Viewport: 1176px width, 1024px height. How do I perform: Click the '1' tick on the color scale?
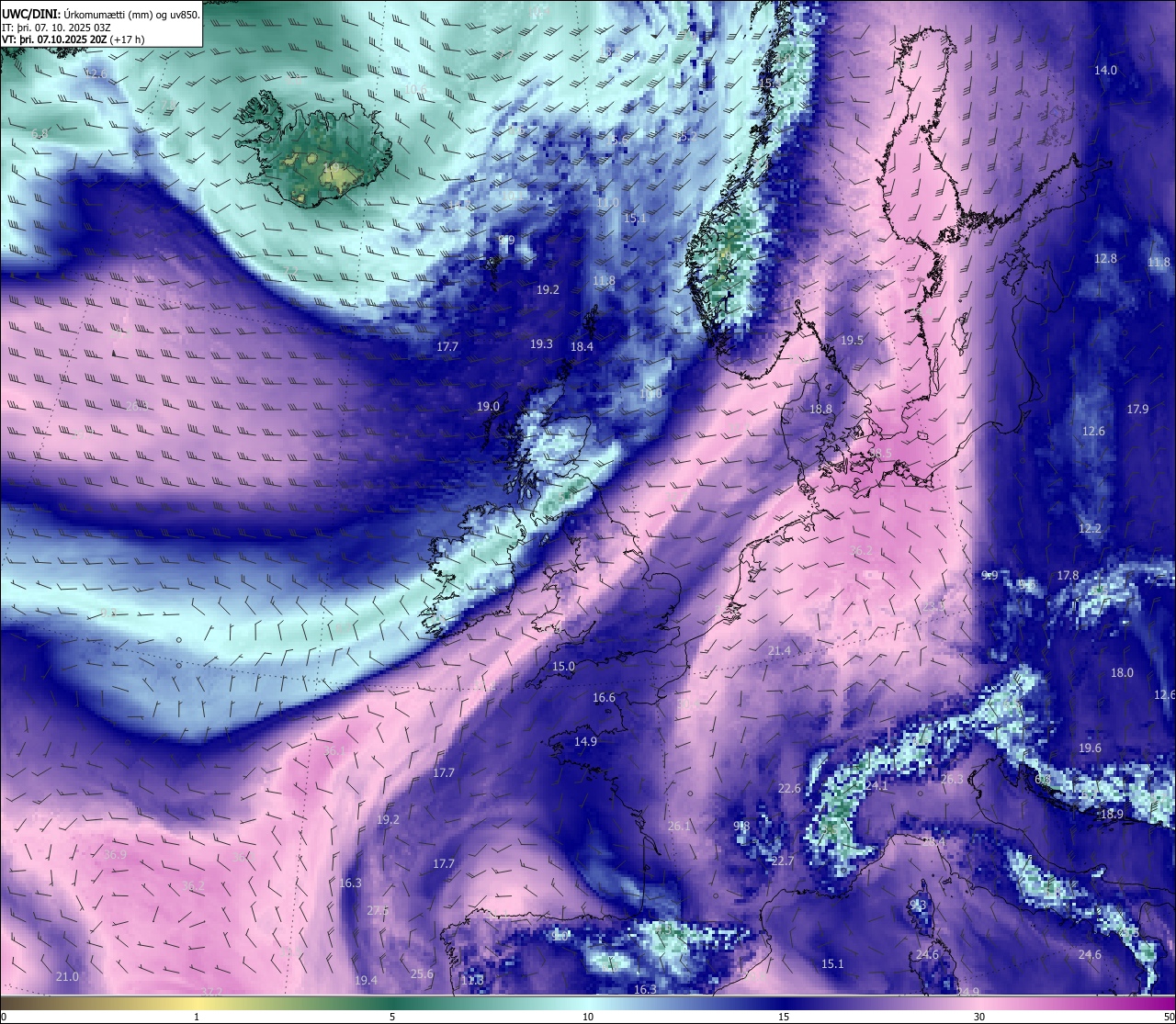(x=198, y=1017)
